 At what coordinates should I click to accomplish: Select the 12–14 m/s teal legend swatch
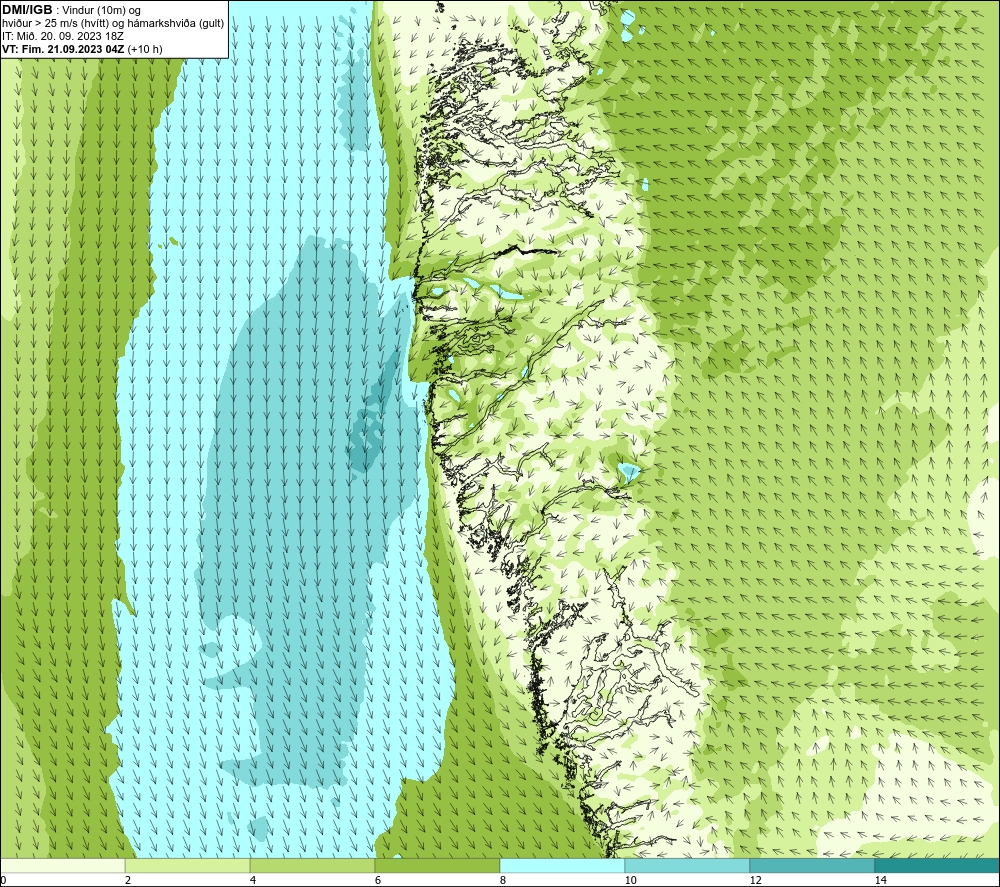(812, 865)
